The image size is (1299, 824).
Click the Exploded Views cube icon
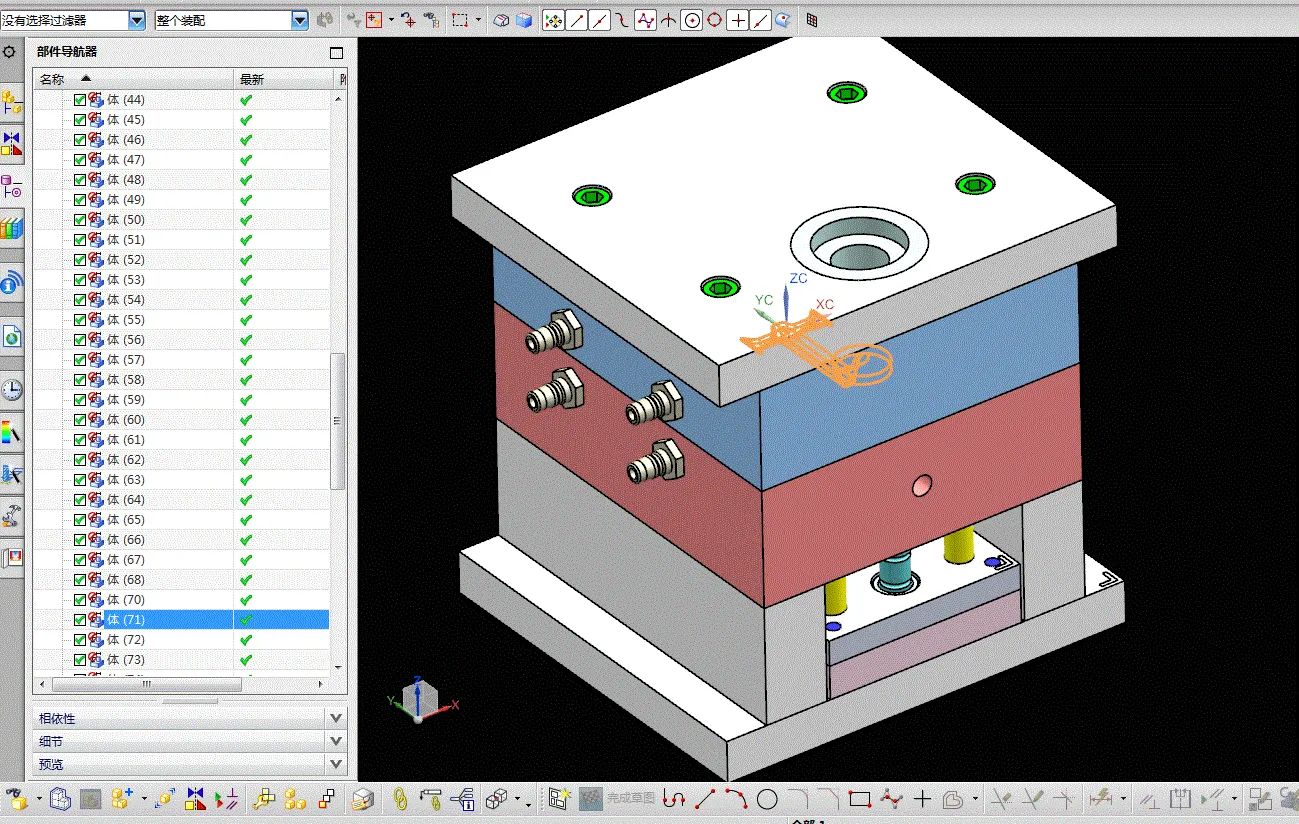click(496, 799)
